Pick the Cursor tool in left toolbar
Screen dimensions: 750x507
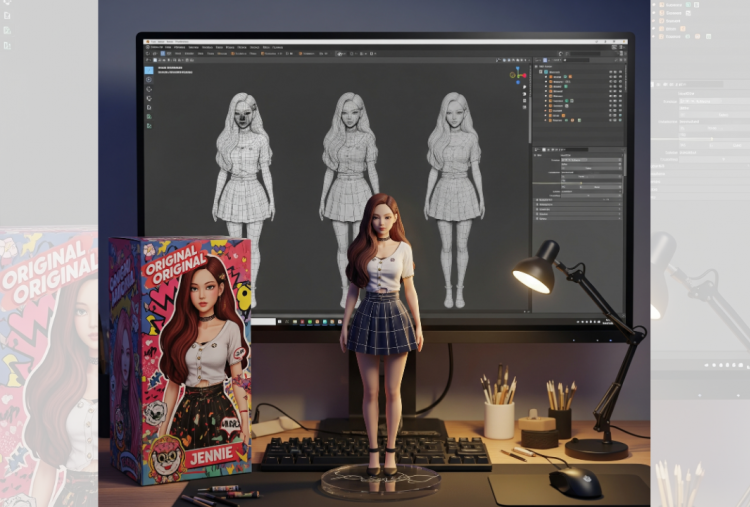tap(149, 80)
